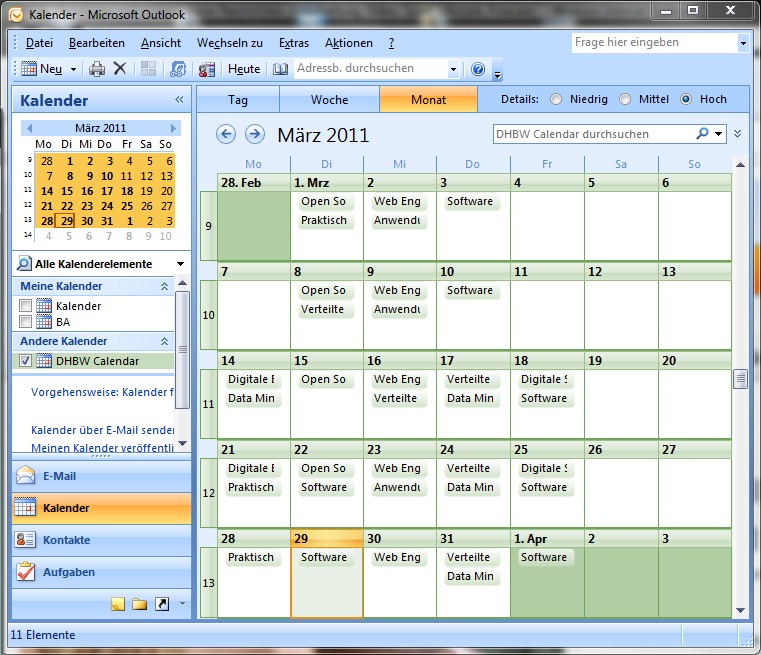
Task: Collapse the navigation pane with double chevron
Action: [x=179, y=99]
